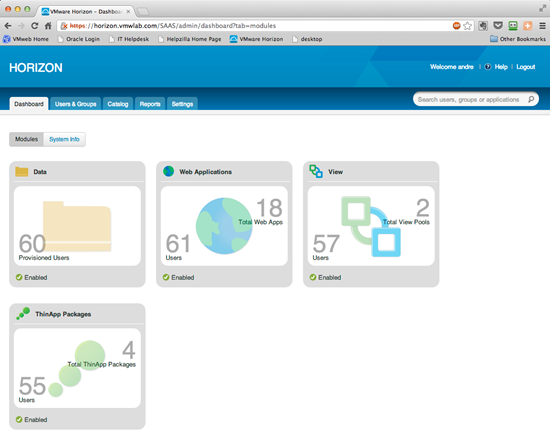
Task: Switch to the Reports tab
Action: click(x=150, y=104)
